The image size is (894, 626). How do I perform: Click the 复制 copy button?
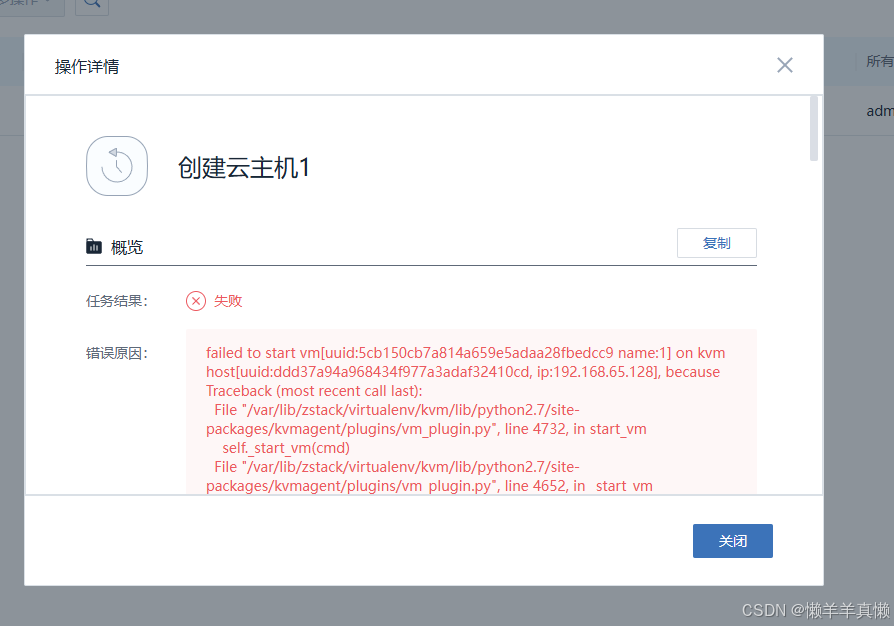(717, 243)
